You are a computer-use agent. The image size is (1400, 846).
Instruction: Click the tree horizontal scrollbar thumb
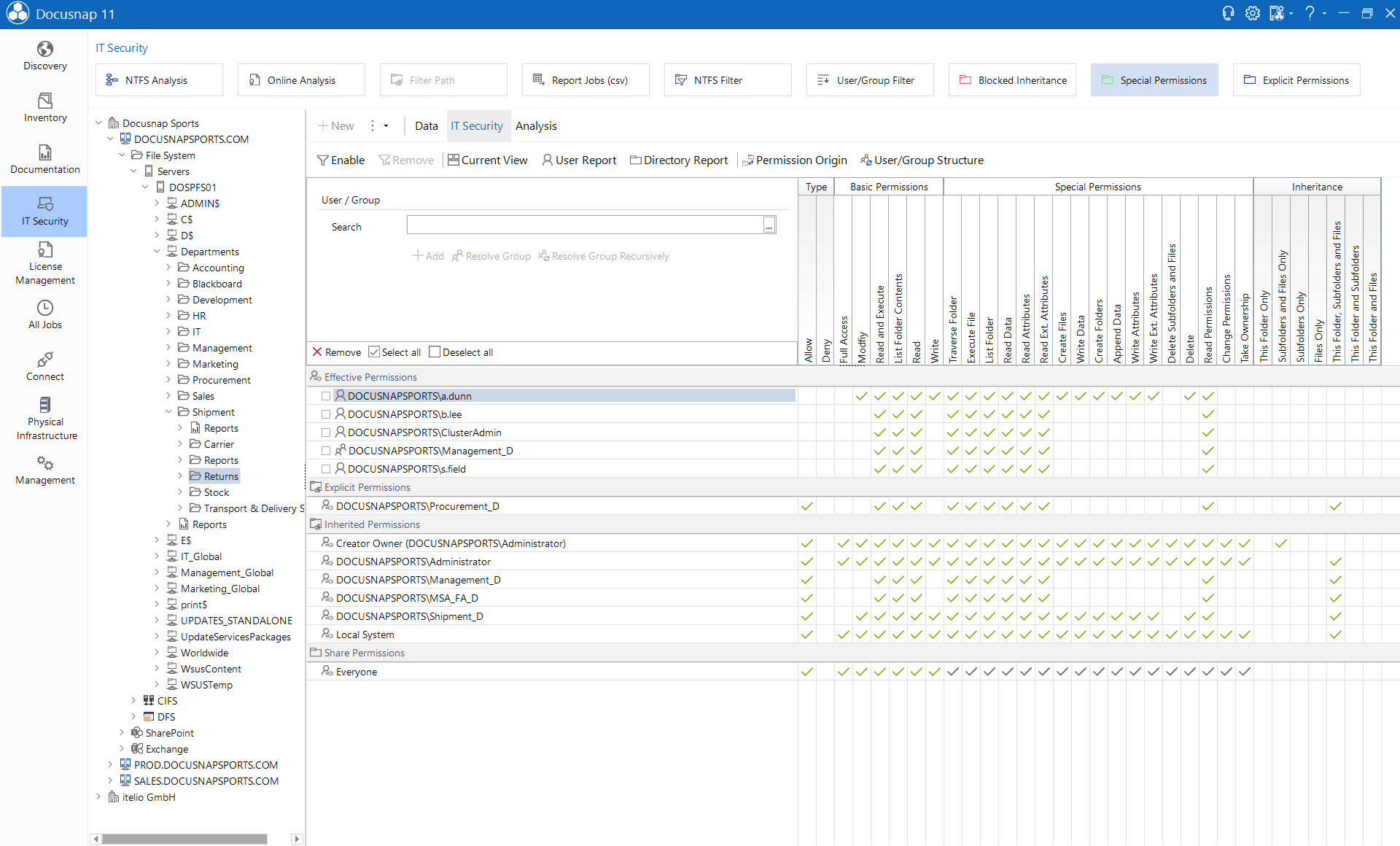pos(184,839)
